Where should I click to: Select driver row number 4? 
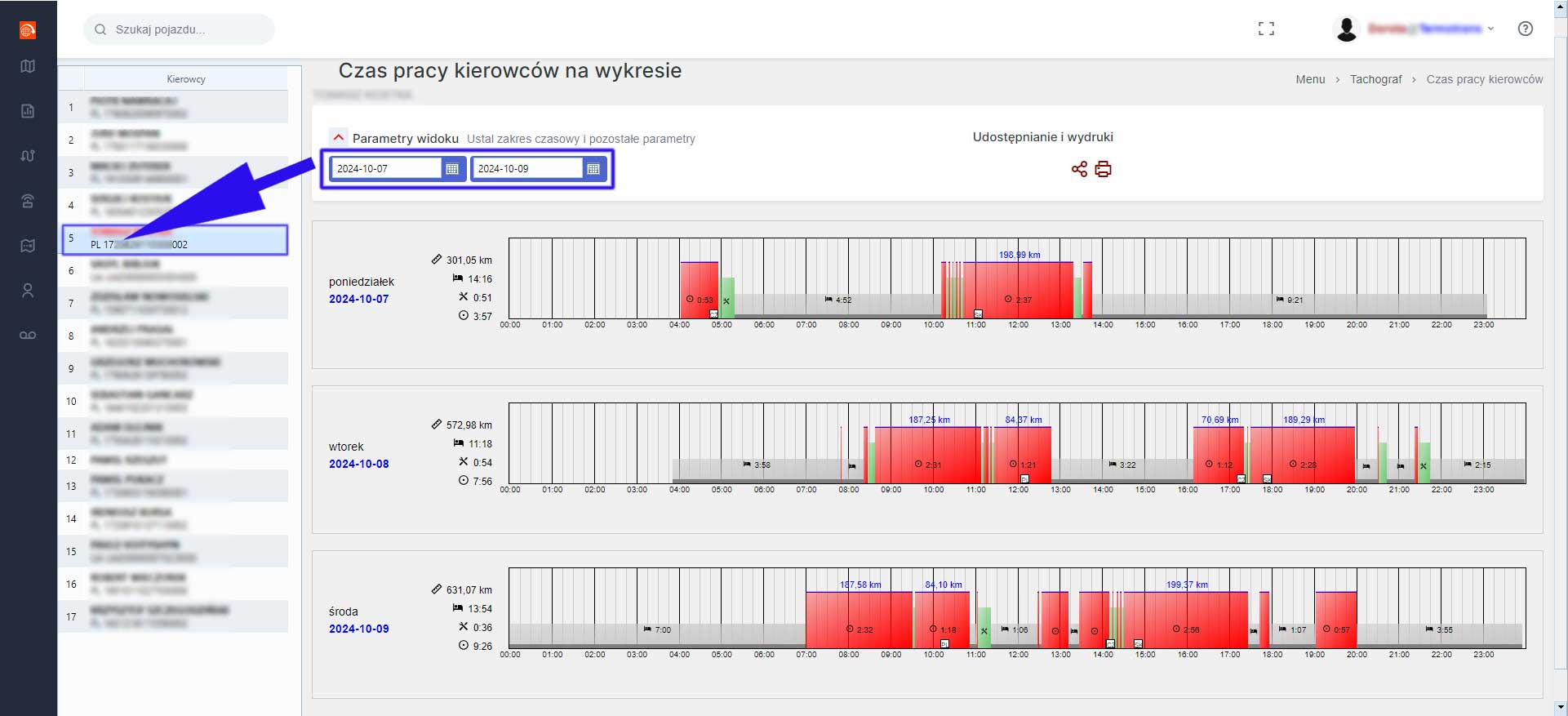click(173, 205)
